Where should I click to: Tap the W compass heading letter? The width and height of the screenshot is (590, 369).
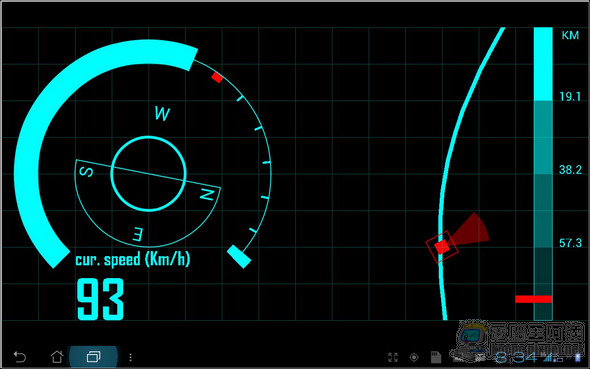162,113
